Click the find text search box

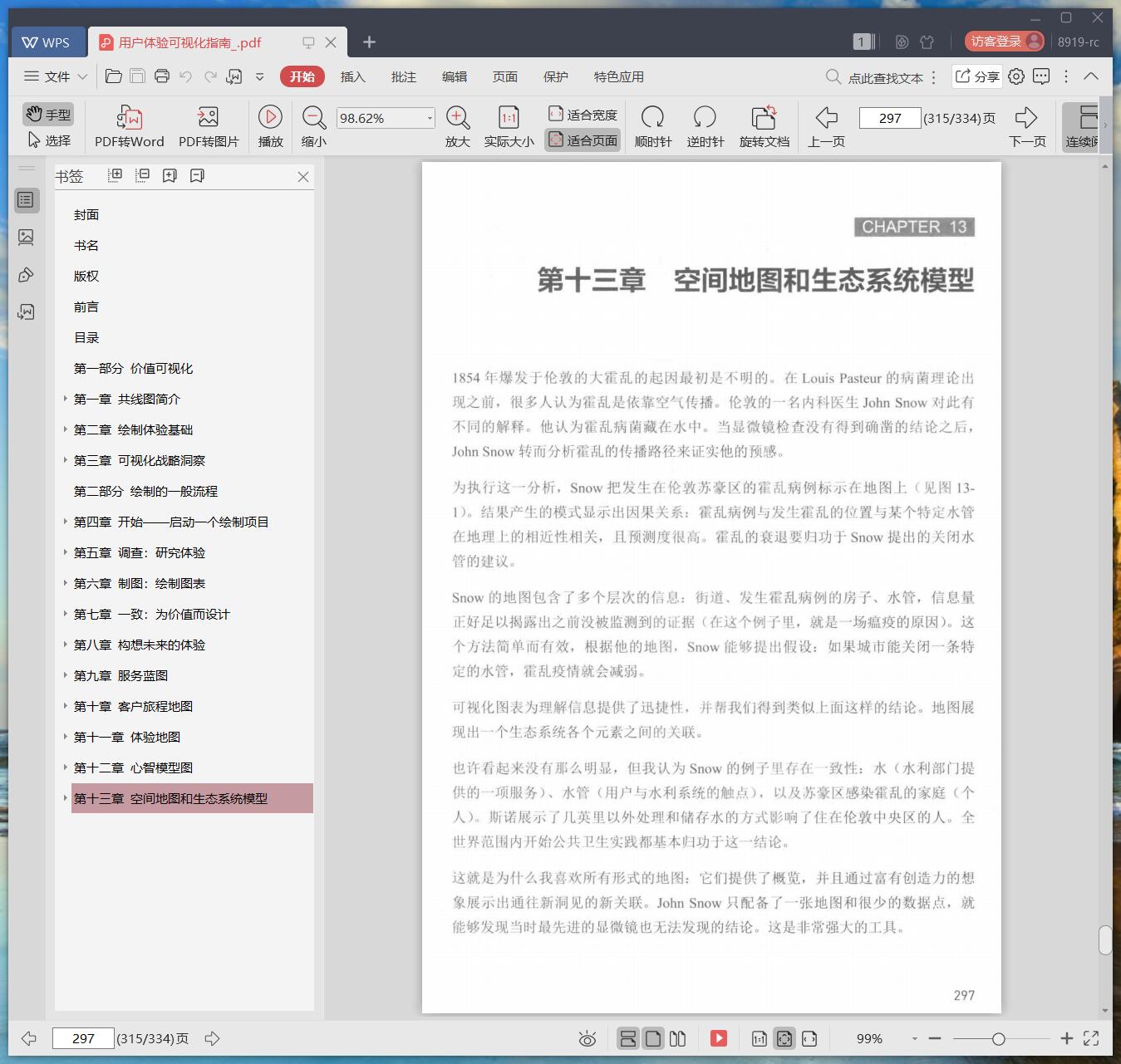click(x=875, y=77)
